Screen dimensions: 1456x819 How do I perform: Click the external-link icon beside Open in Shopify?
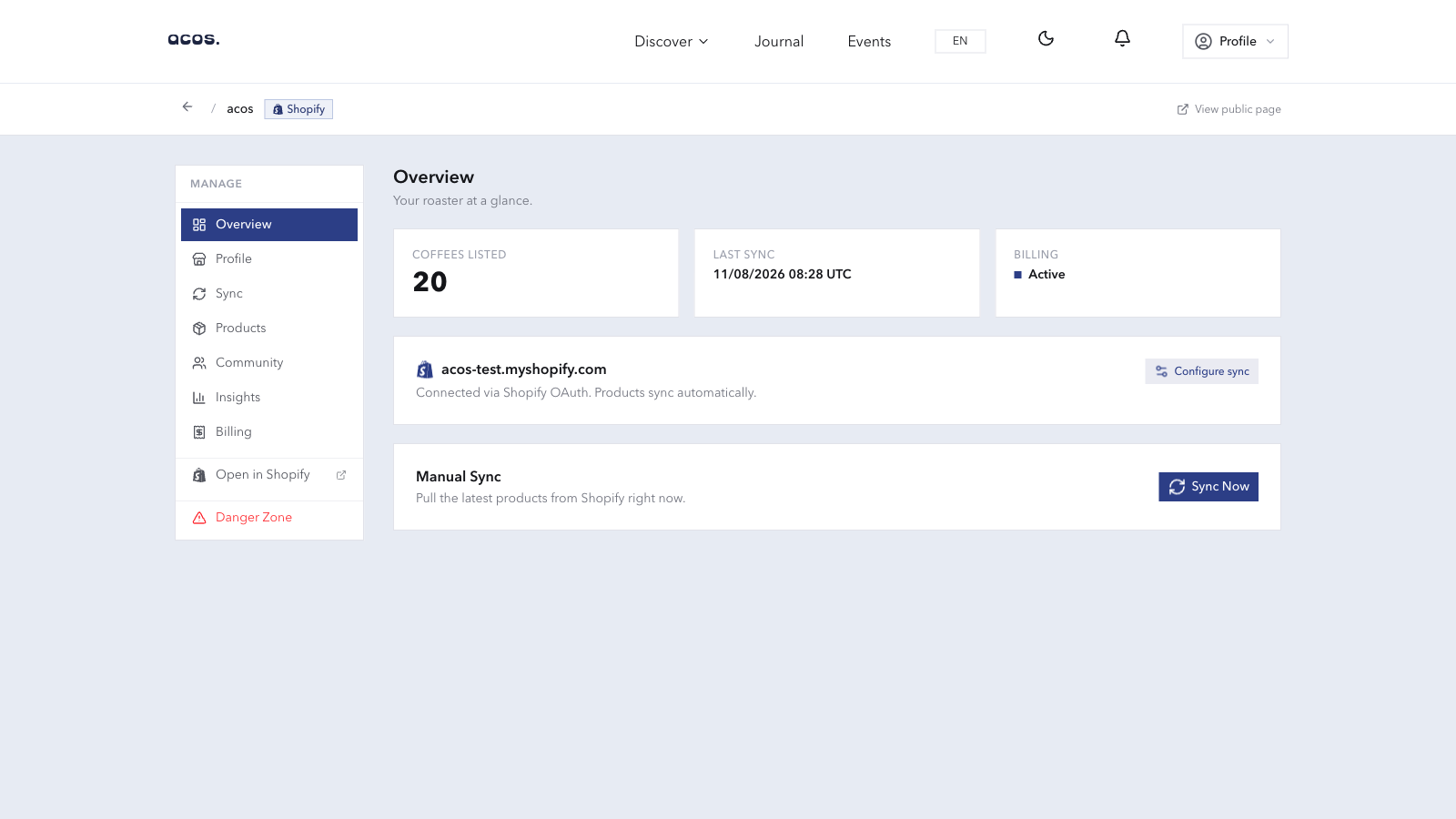[341, 475]
